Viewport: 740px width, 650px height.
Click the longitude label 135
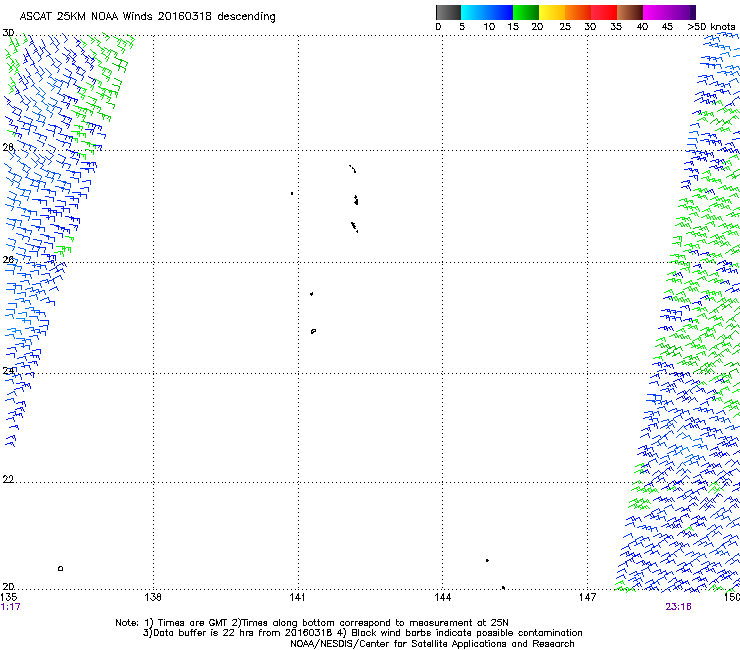(9, 597)
